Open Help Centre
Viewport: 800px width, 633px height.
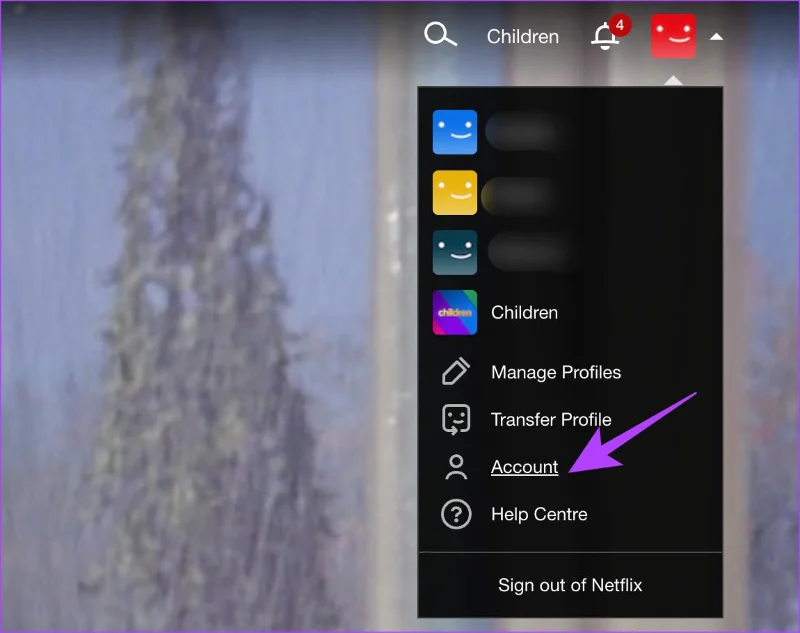coord(539,514)
